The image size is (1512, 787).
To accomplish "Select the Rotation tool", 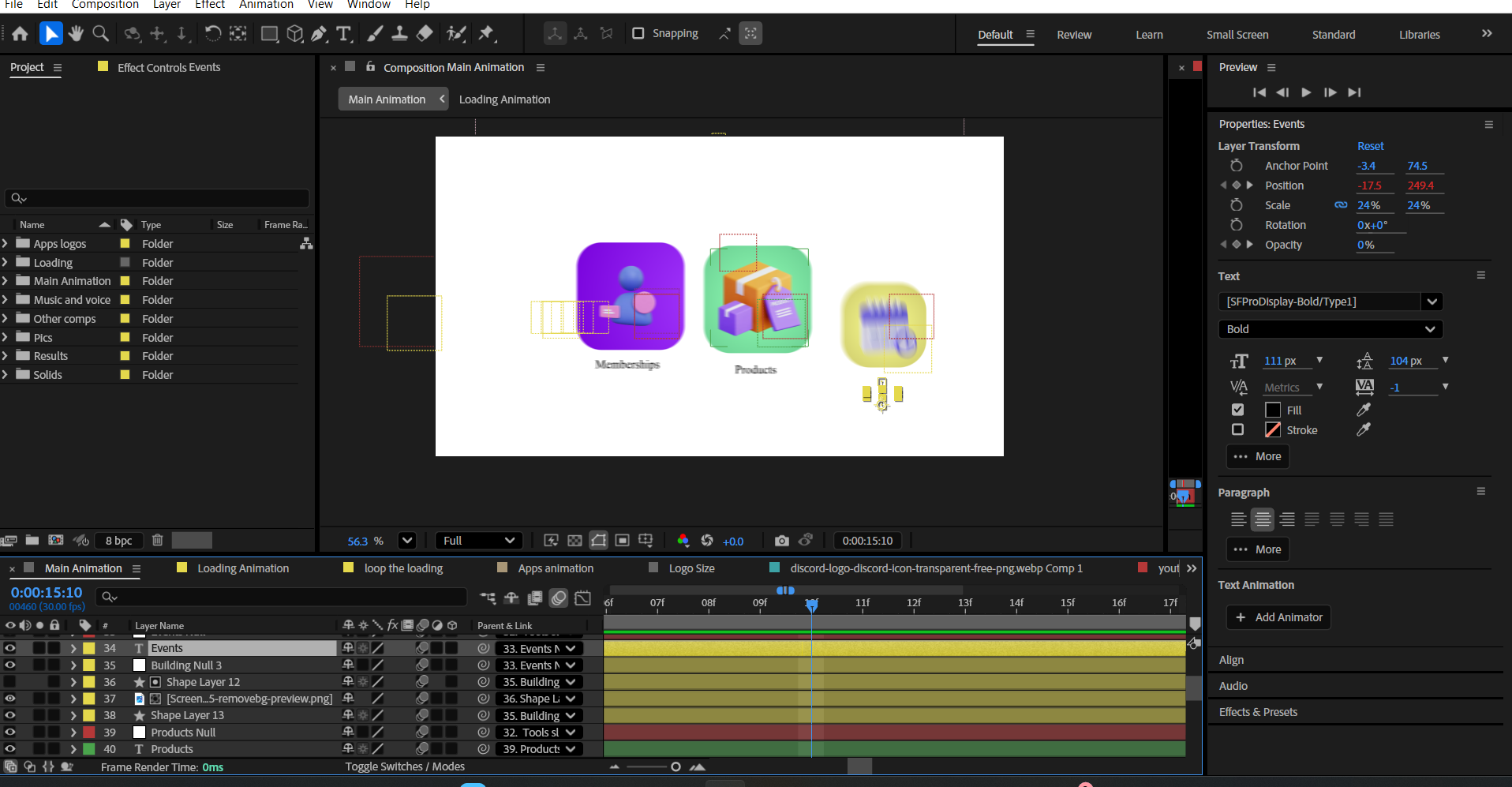I will point(213,33).
